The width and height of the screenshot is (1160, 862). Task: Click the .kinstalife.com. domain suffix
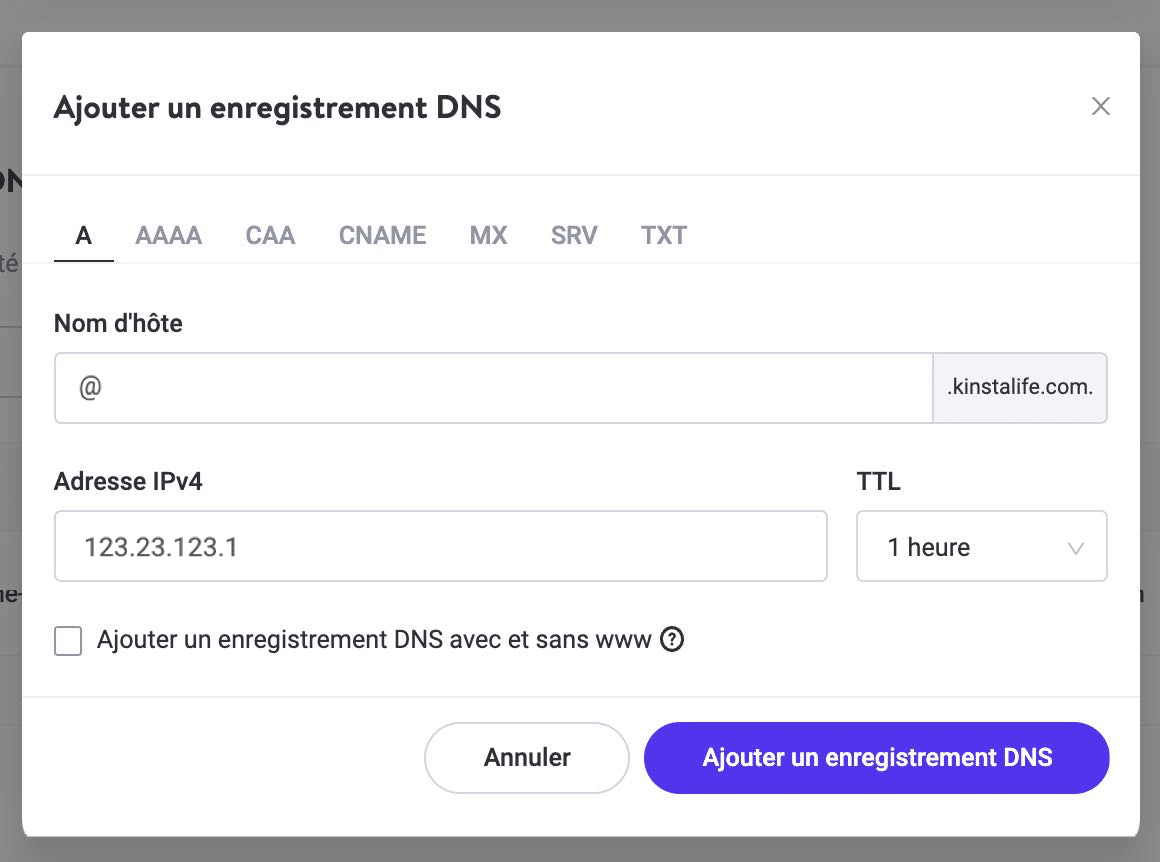[x=1019, y=387]
